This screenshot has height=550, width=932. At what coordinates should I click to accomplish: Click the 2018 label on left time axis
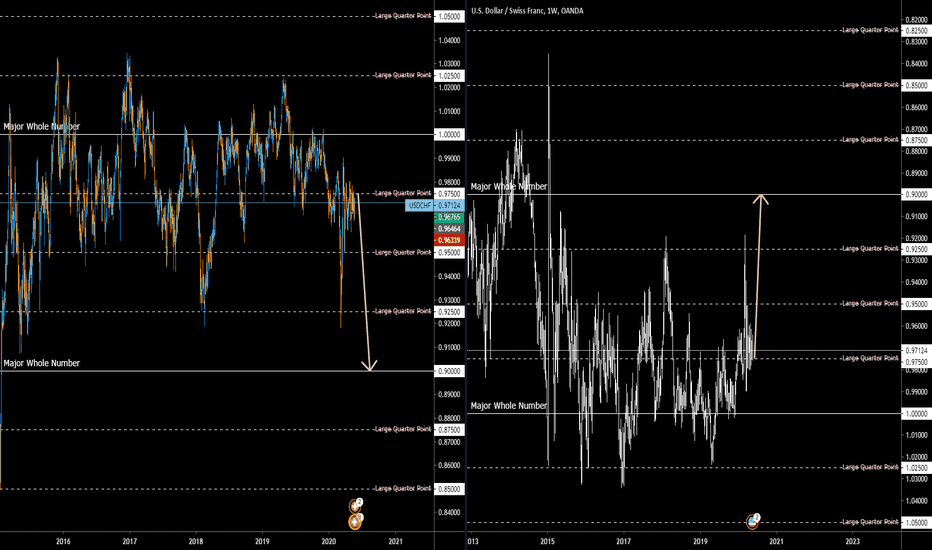click(196, 541)
